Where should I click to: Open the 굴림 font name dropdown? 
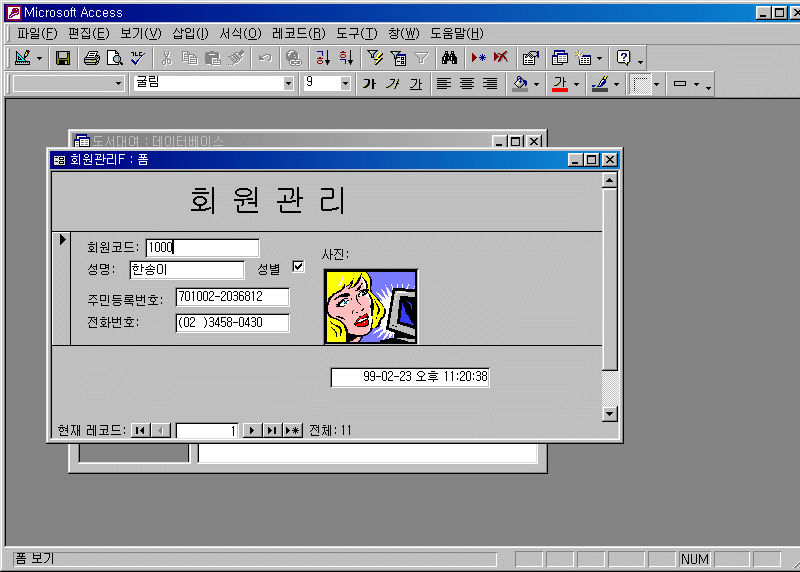pos(289,84)
